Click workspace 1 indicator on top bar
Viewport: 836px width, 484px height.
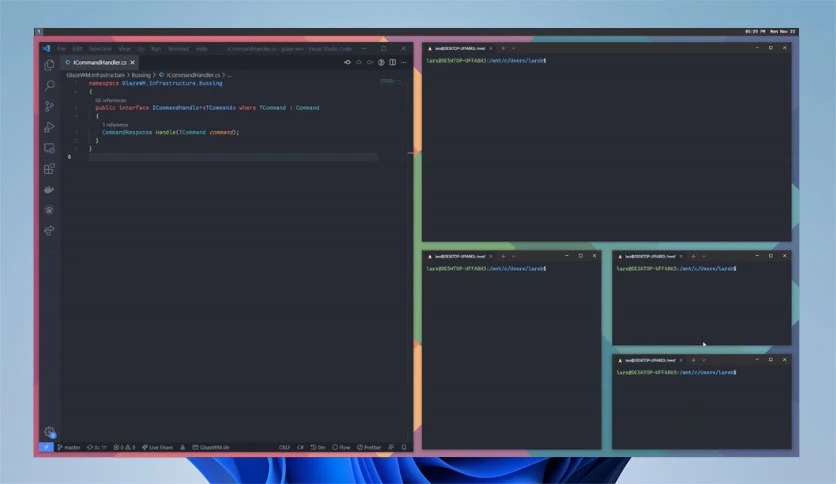(39, 32)
